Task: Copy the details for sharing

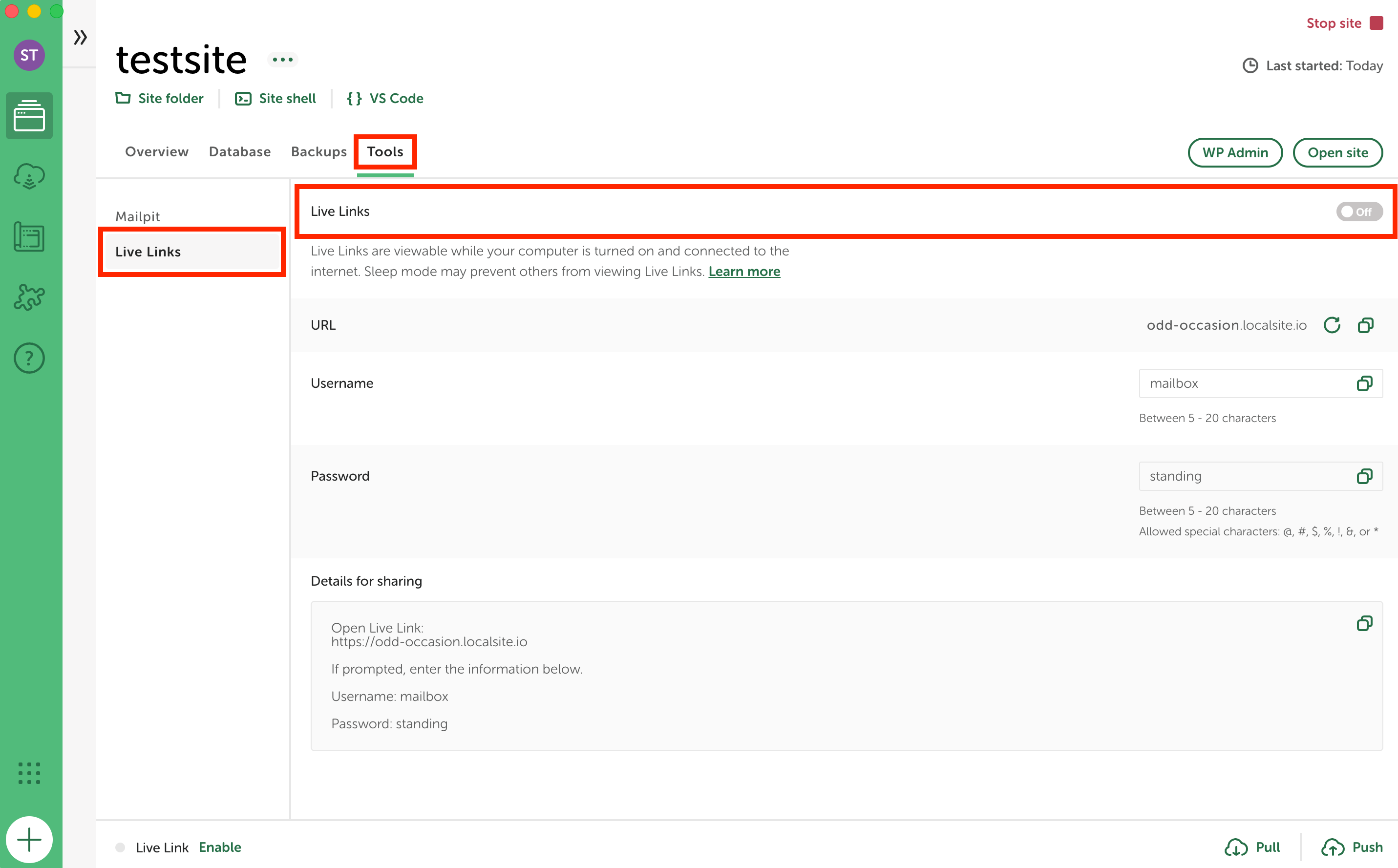Action: [x=1365, y=623]
